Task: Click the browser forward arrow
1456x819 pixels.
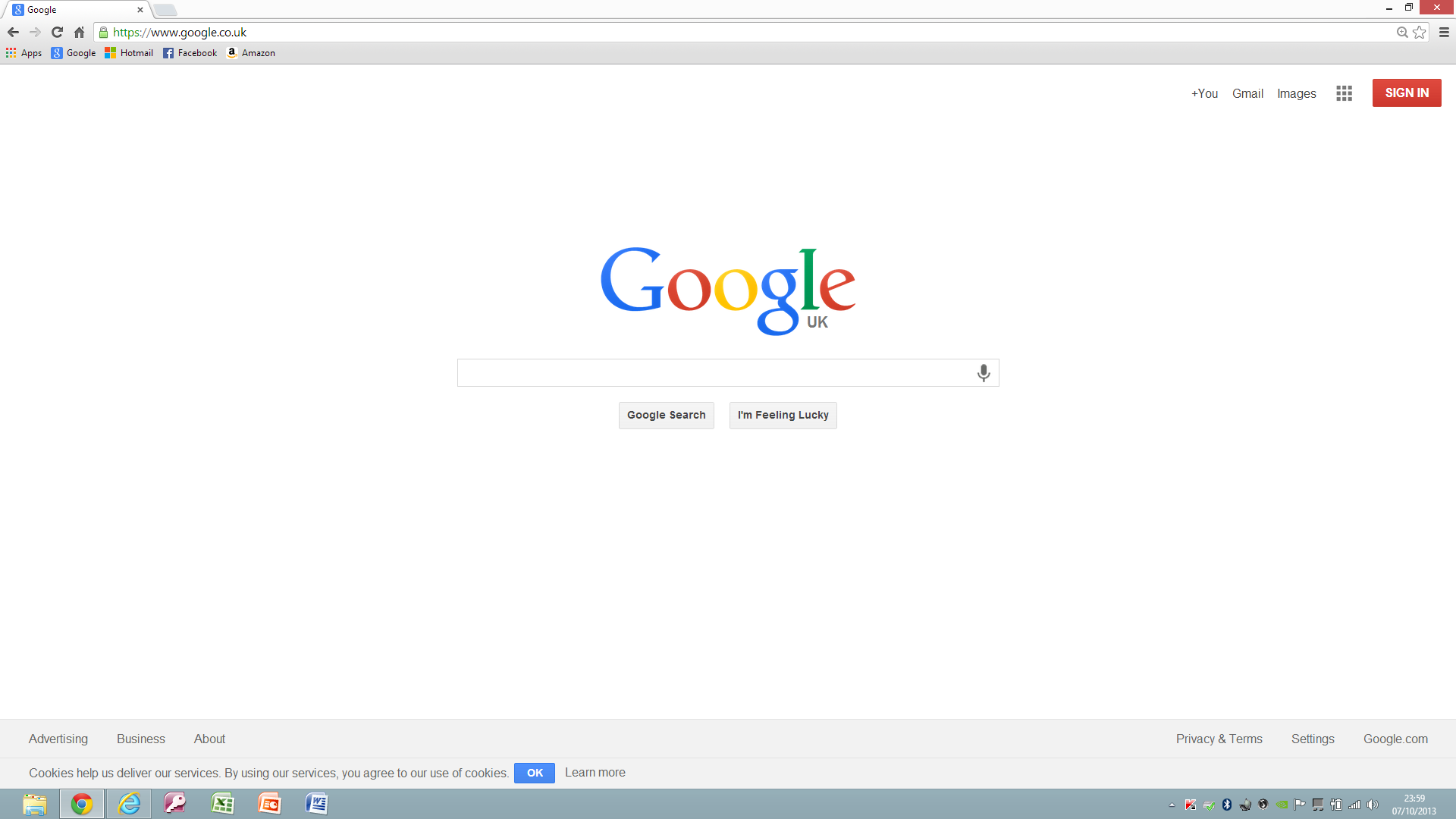Action: tap(35, 32)
